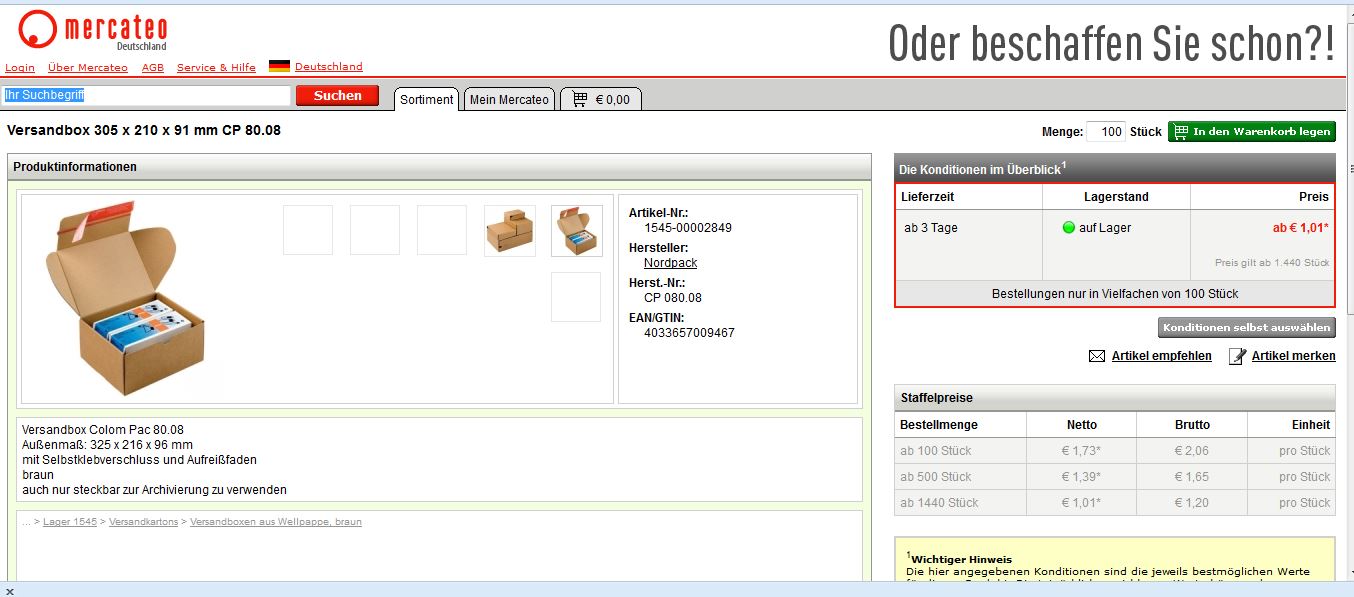
Task: Click Die Konditionen im Überblick header
Action: click(1115, 168)
